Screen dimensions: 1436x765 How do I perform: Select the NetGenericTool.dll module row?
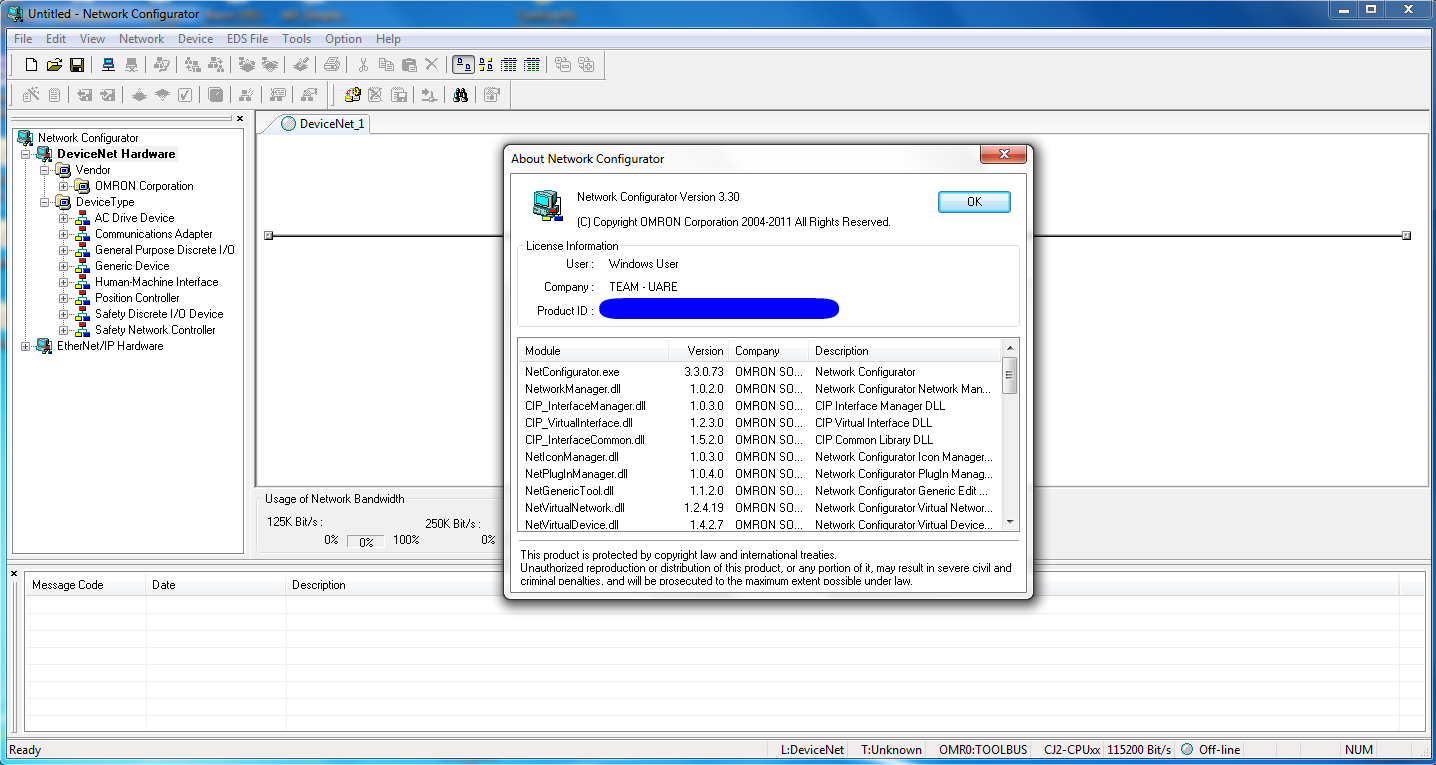point(760,491)
